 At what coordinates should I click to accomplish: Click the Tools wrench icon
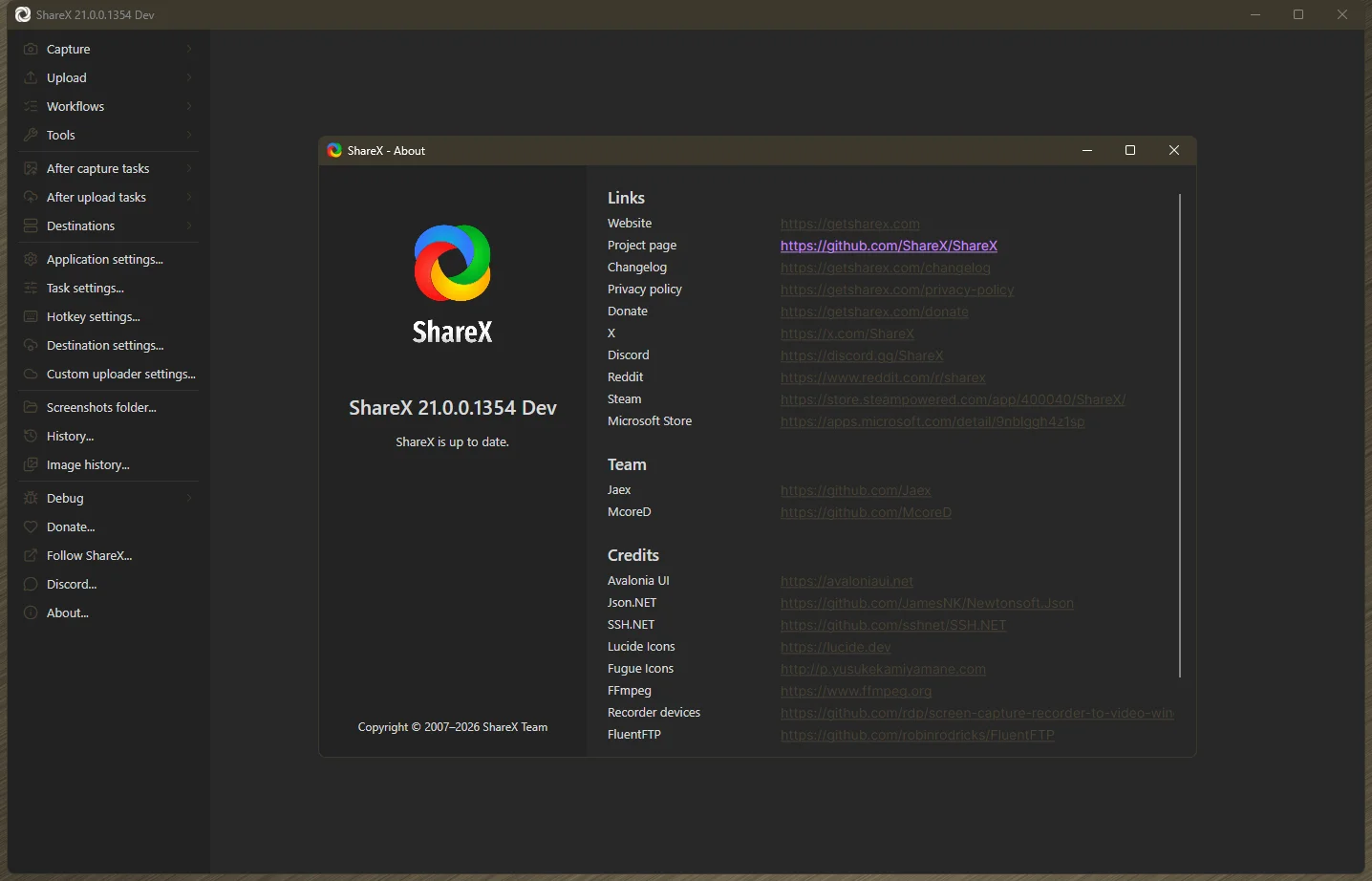coord(31,135)
